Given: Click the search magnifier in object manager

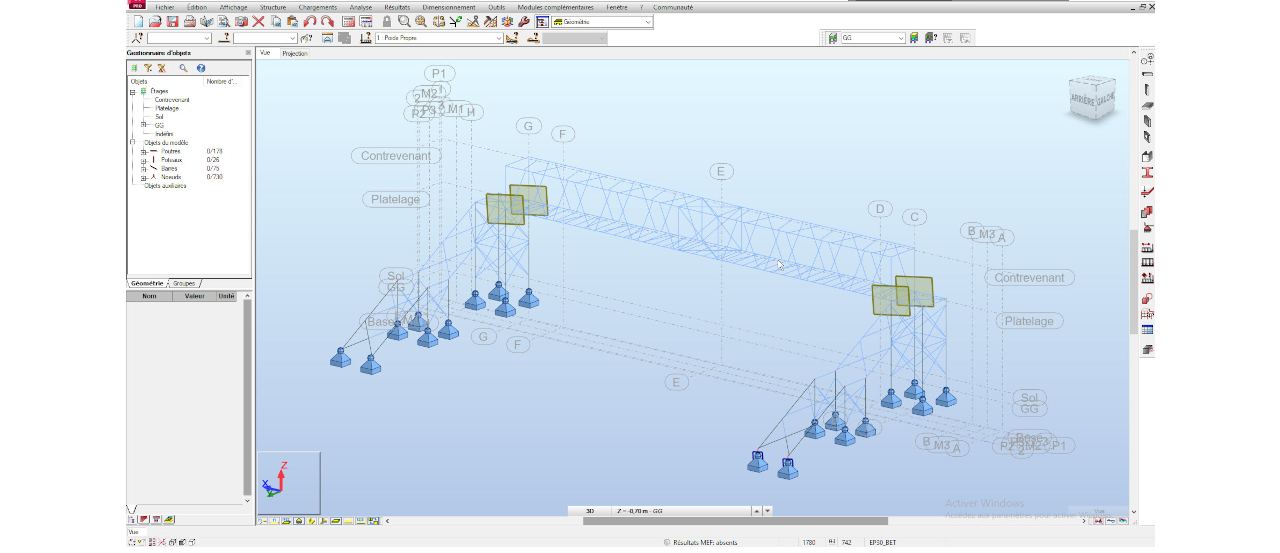Looking at the screenshot, I should click(x=183, y=68).
